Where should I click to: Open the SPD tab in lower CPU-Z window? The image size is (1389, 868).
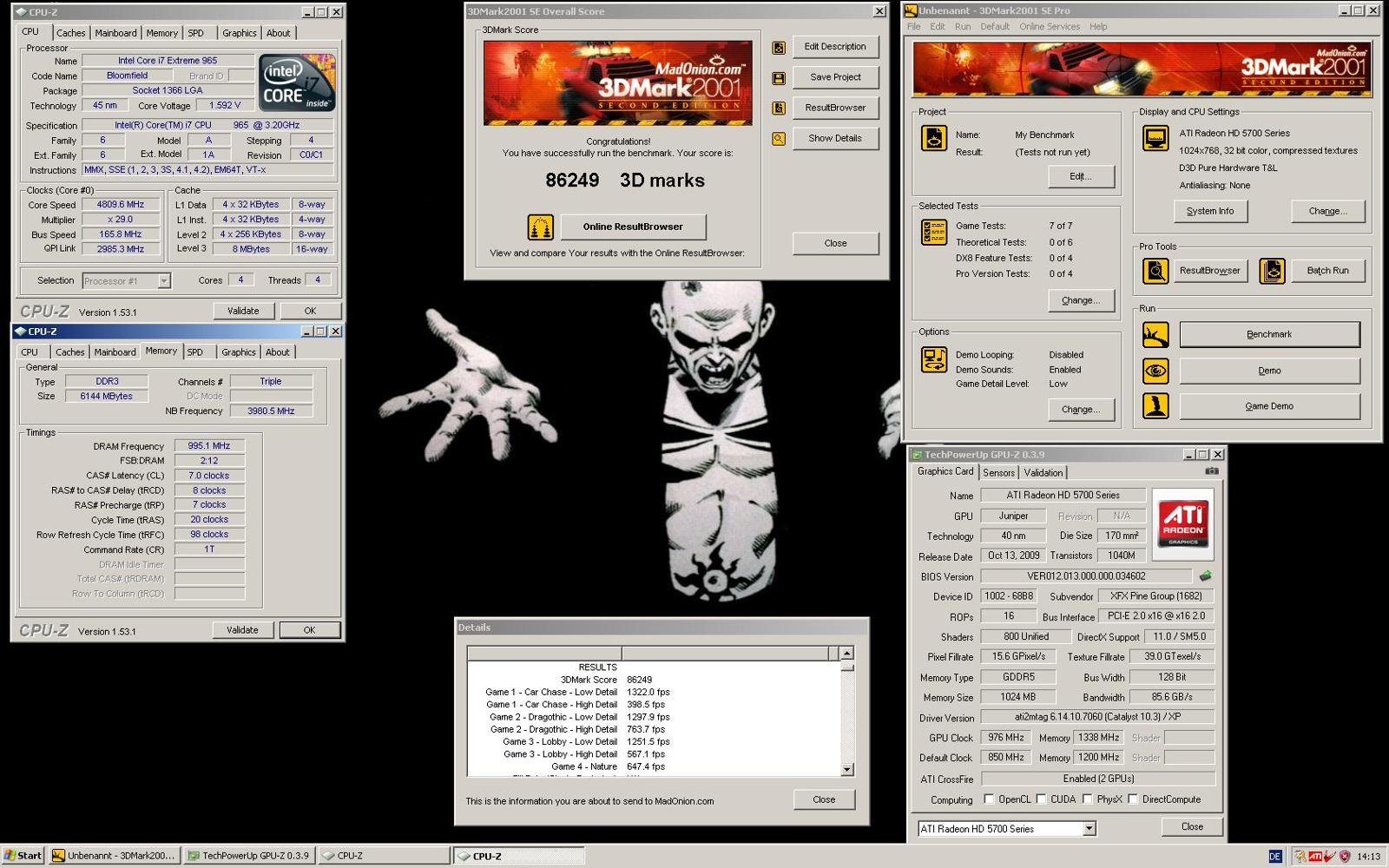click(195, 352)
